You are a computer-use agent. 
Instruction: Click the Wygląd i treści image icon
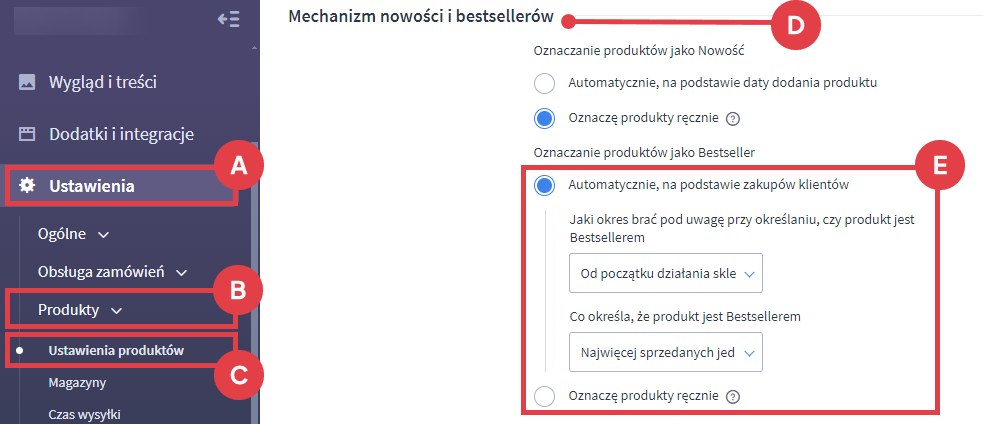point(27,82)
